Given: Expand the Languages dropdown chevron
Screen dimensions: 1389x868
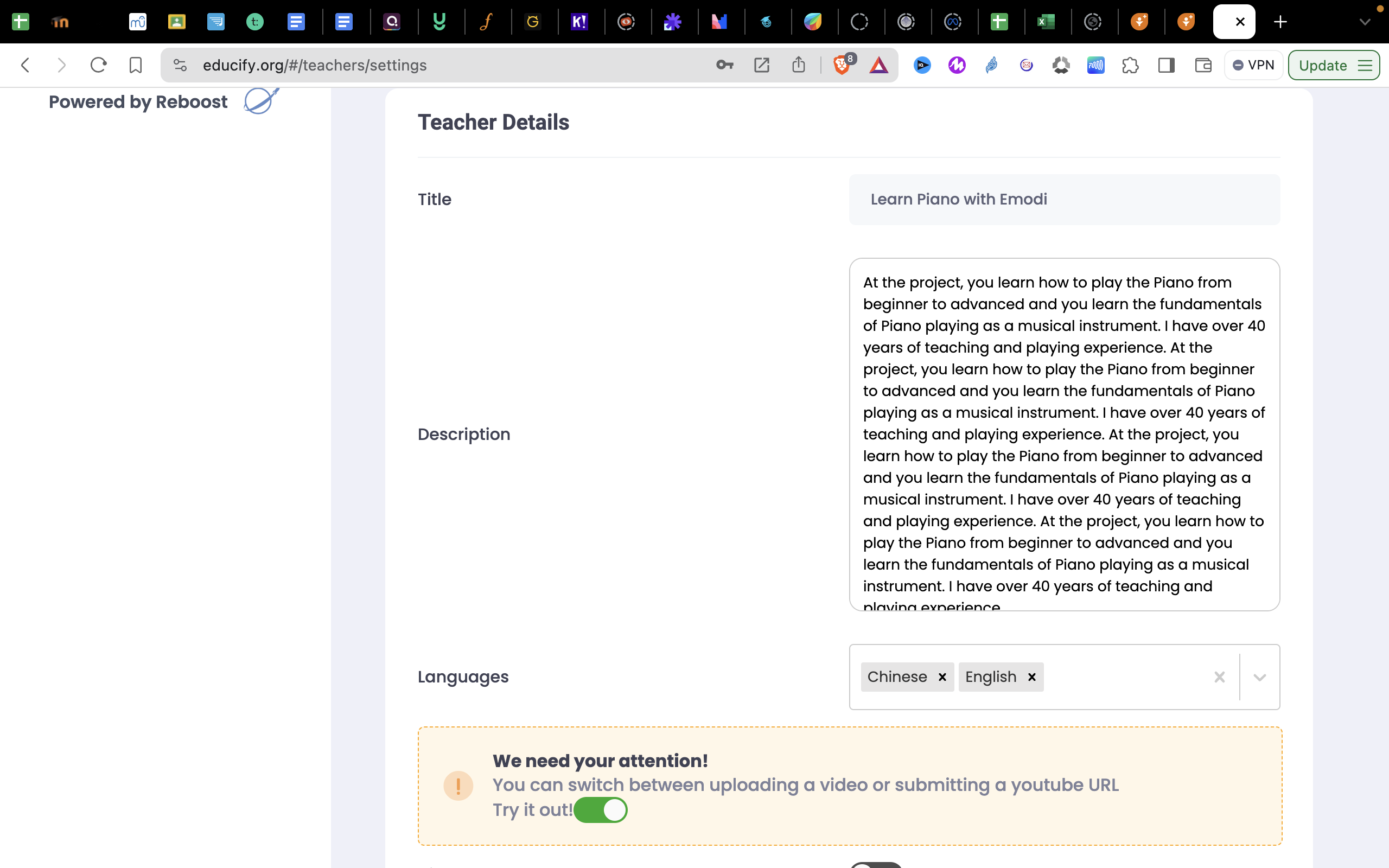Looking at the screenshot, I should (x=1259, y=678).
